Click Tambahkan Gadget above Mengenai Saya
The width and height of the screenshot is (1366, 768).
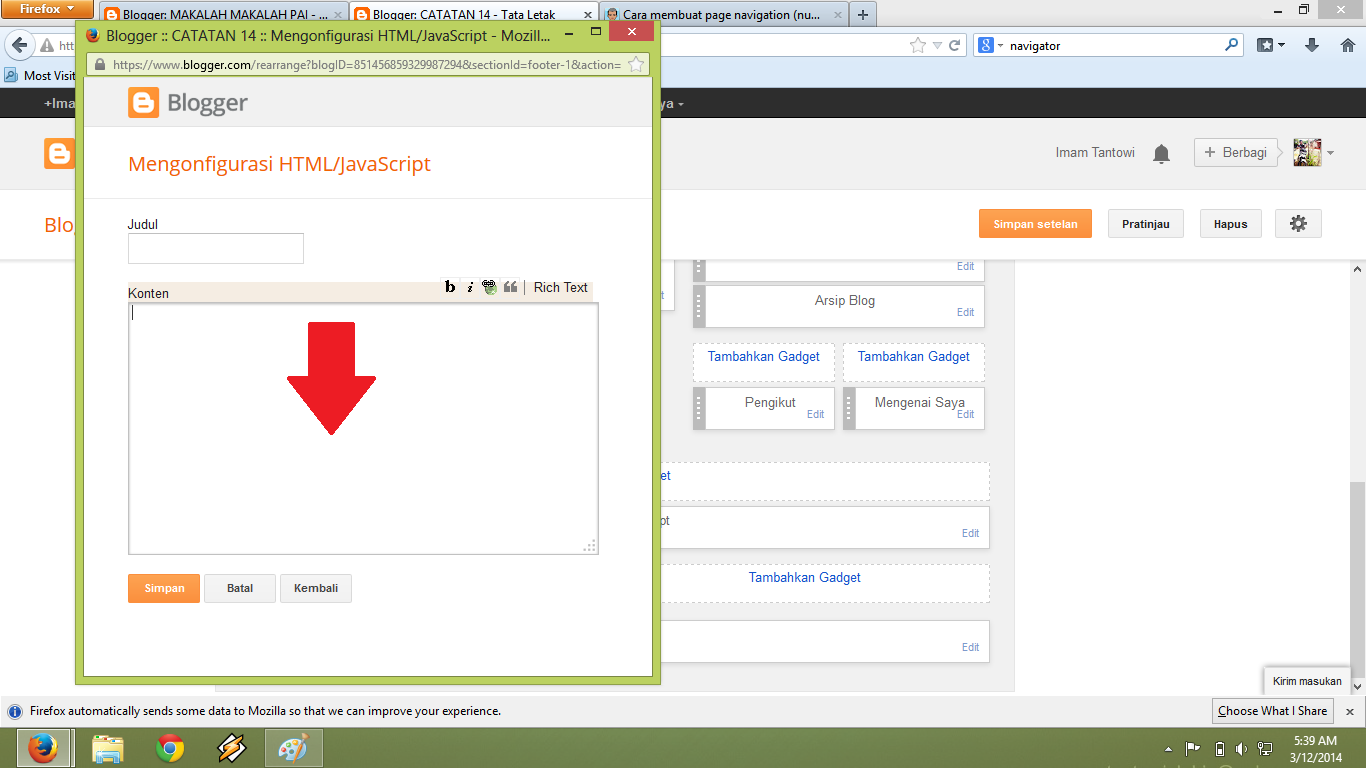[x=914, y=356]
